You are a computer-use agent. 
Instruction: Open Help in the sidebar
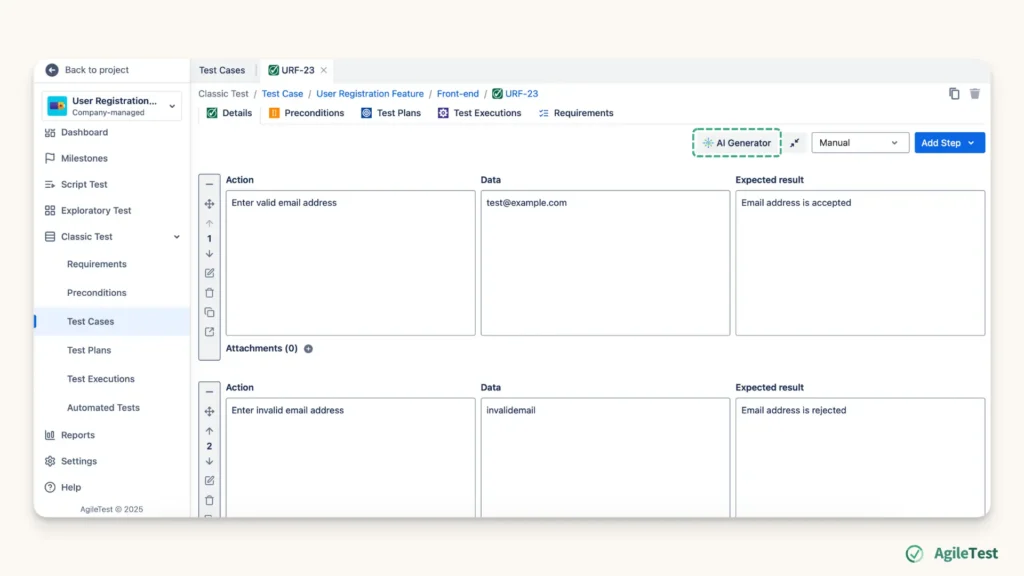pos(71,487)
